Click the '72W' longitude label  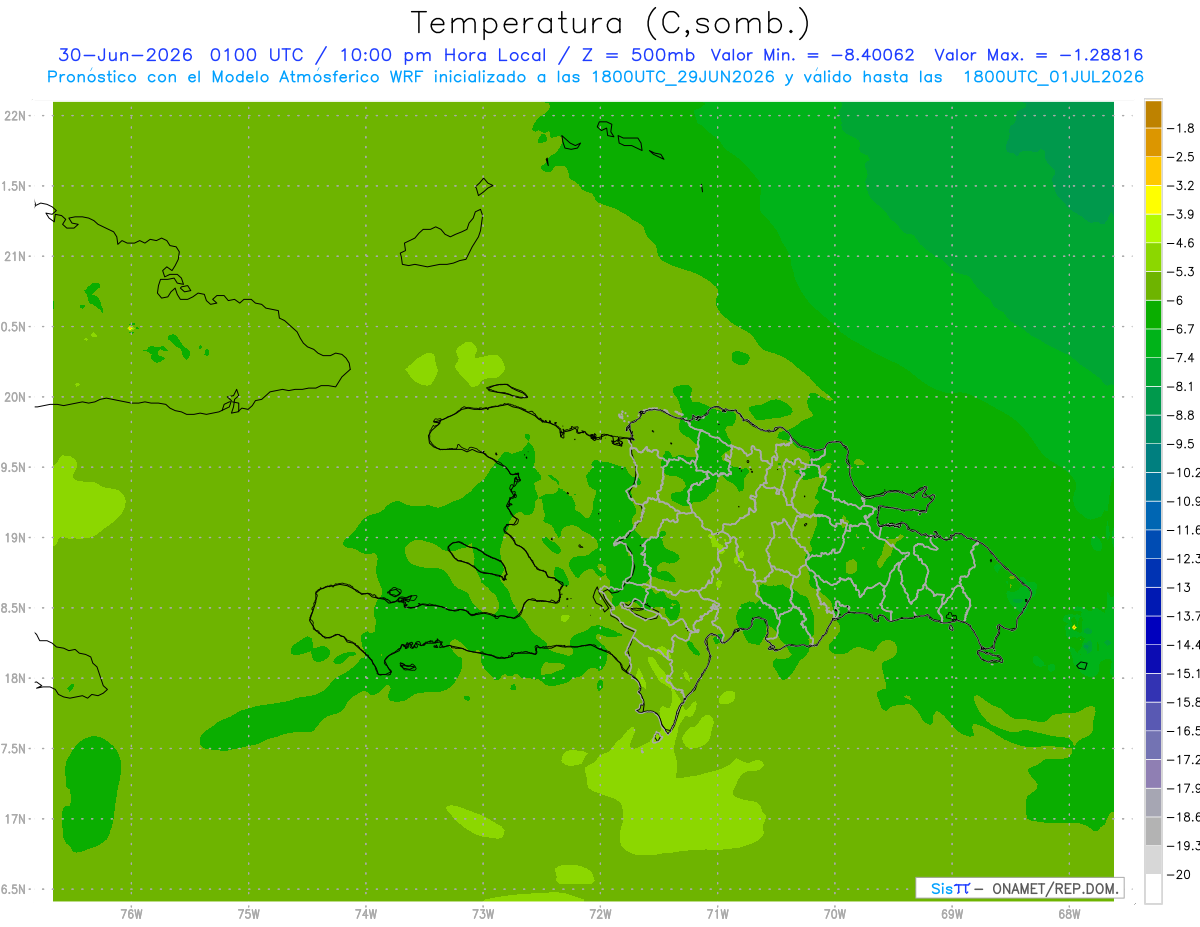tap(600, 913)
